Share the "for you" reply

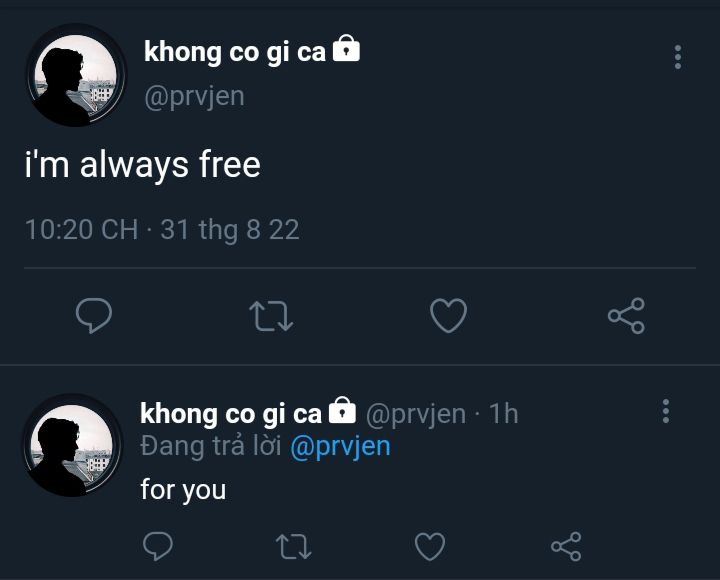pos(566,546)
